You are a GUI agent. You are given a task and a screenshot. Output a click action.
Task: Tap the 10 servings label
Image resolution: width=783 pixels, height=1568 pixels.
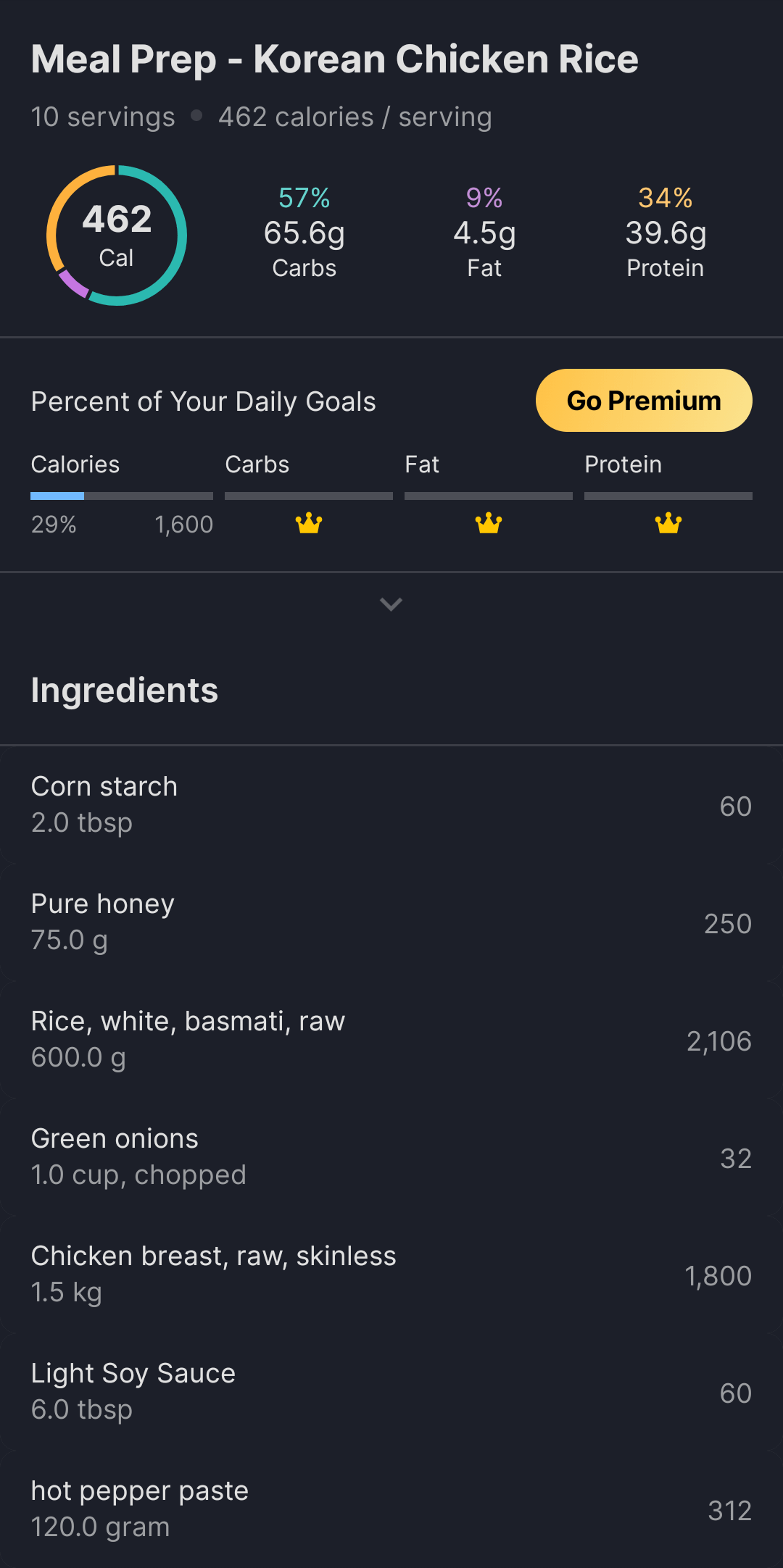[103, 117]
